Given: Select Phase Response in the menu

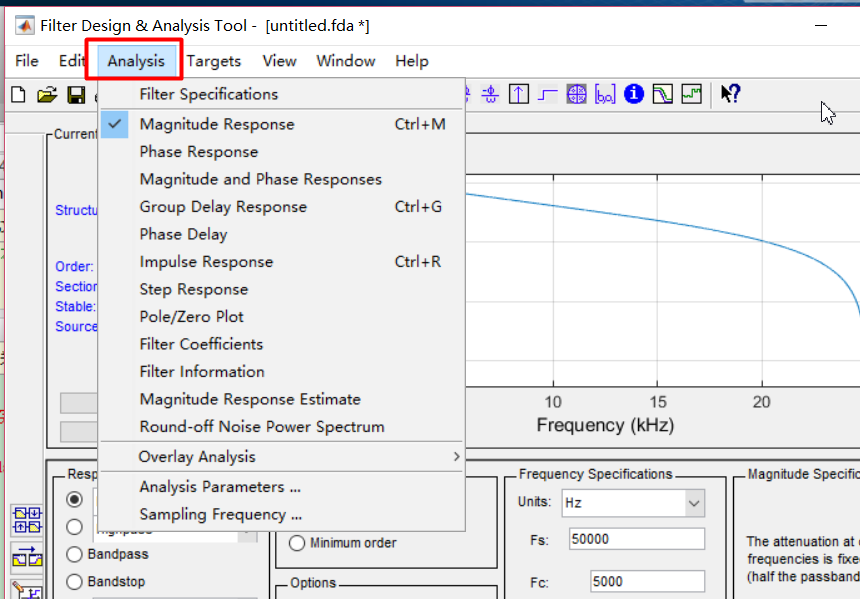Looking at the screenshot, I should click(282, 152).
